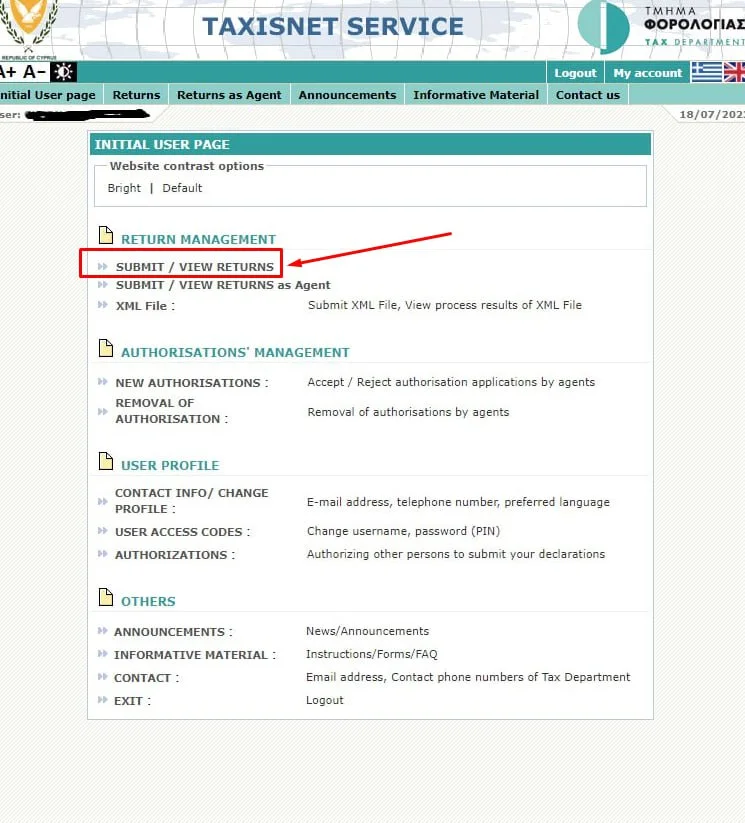
Task: Switch language with the Greek flag icon
Action: pos(706,72)
